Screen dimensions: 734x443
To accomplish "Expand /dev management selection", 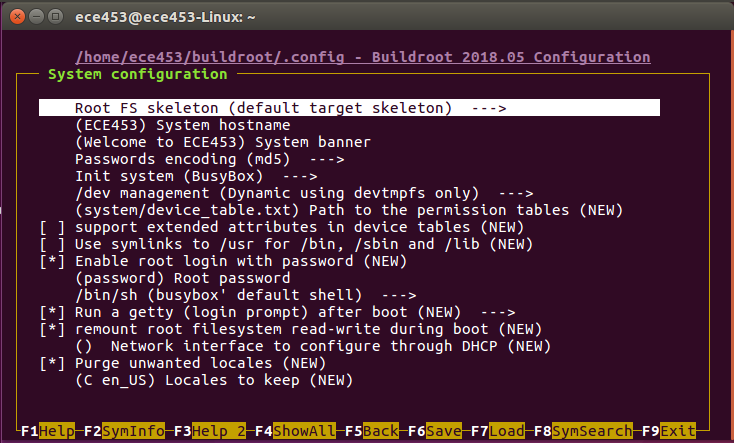I will [x=304, y=193].
